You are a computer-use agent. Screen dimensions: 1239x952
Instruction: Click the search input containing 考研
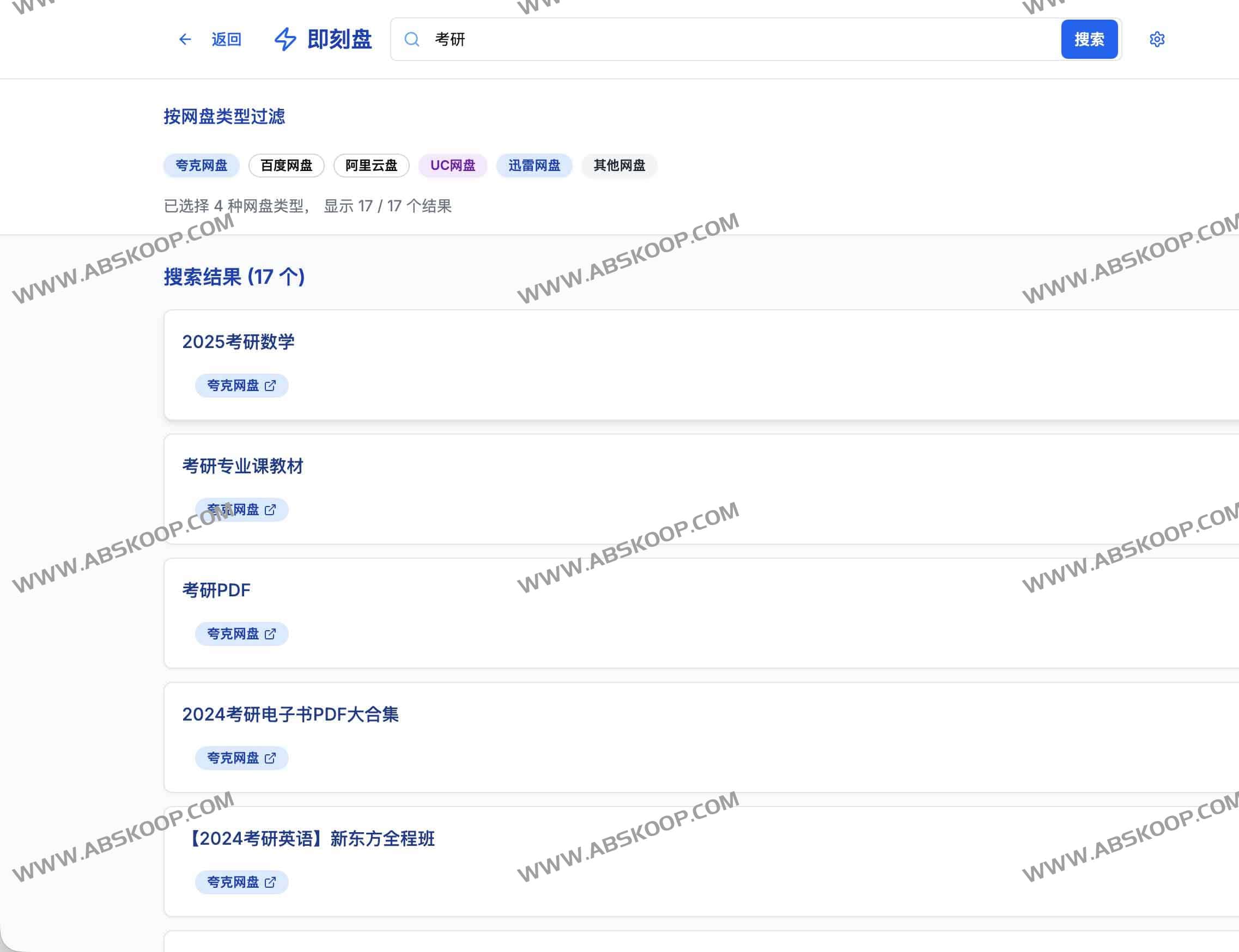click(737, 39)
